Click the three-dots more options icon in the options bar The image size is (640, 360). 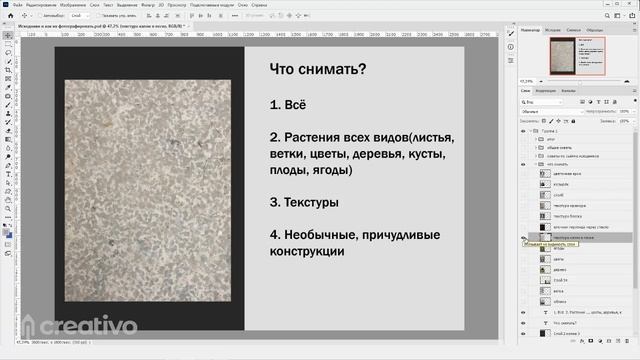tap(235, 16)
